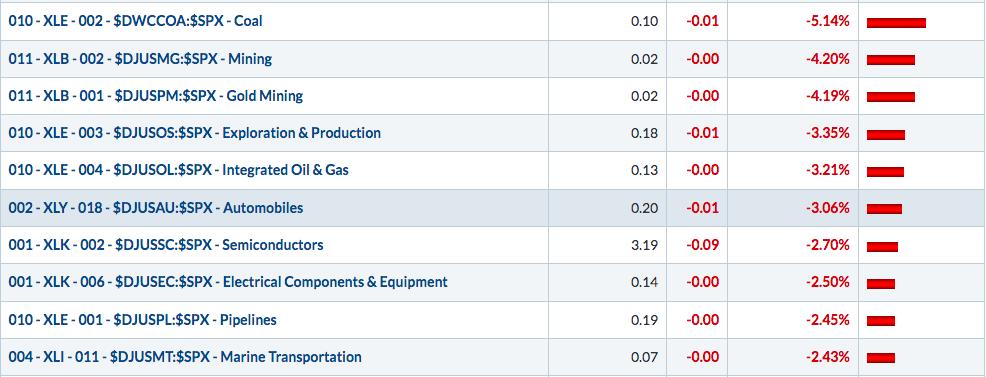Open the $DJUSPM:$SPX Gold Mining link
Image resolution: width=986 pixels, height=377 pixels.
point(155,96)
